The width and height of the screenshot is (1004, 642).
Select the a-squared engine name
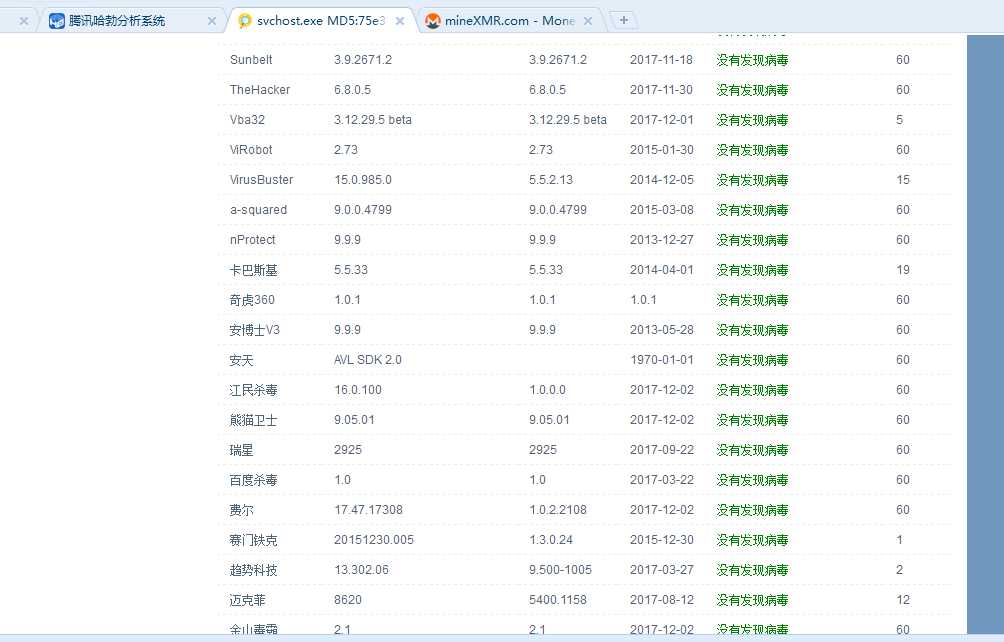coord(258,210)
